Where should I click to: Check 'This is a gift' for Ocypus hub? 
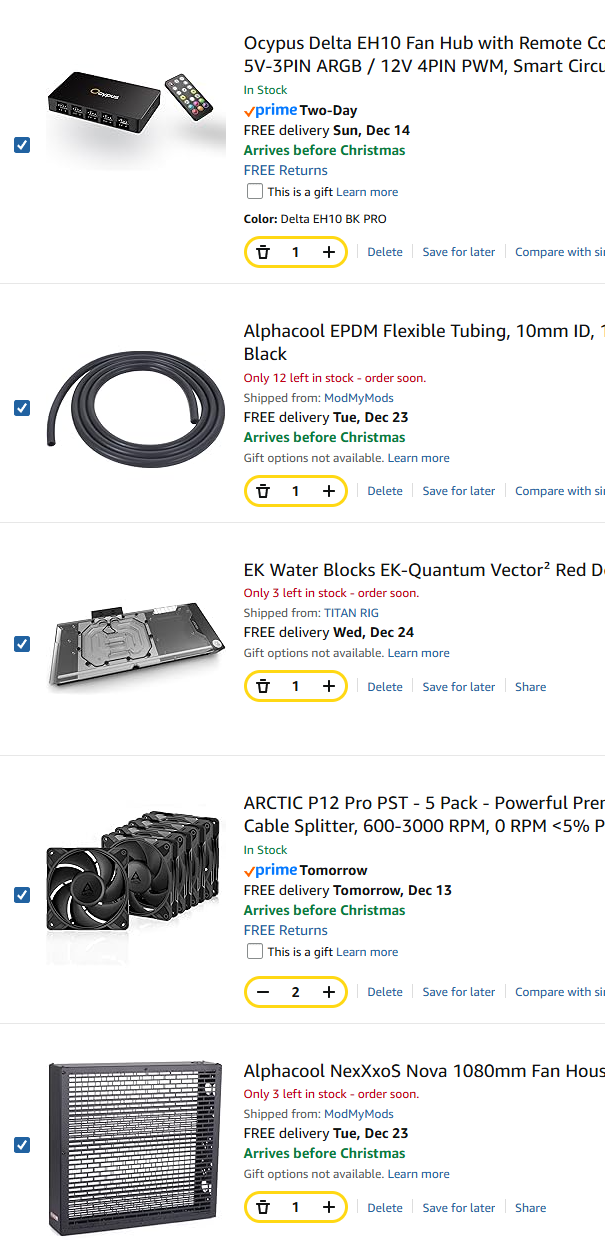coord(255,191)
